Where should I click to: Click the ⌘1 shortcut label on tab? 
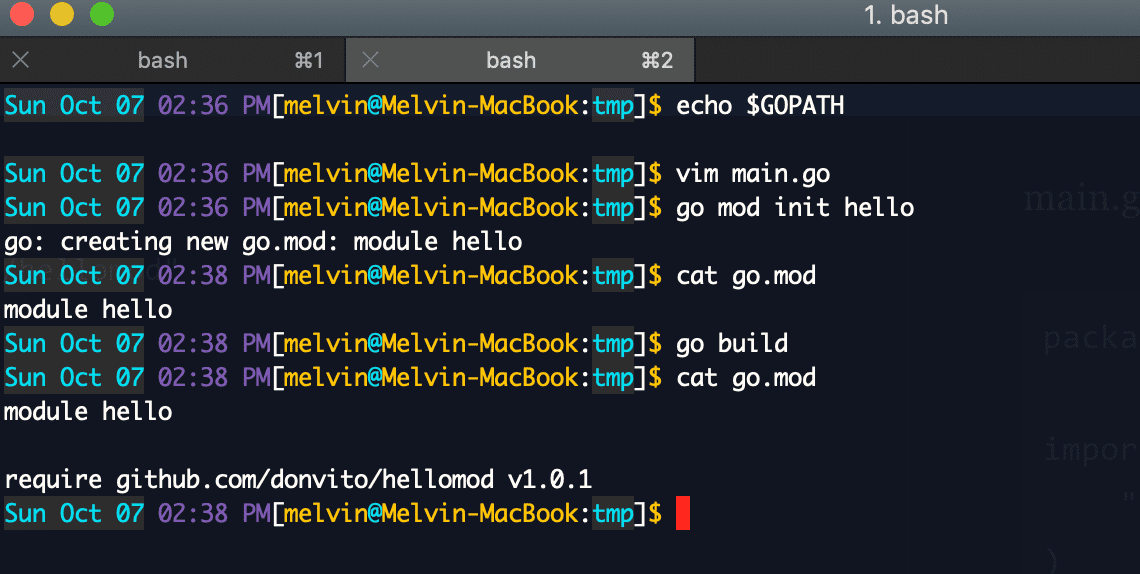coord(308,60)
